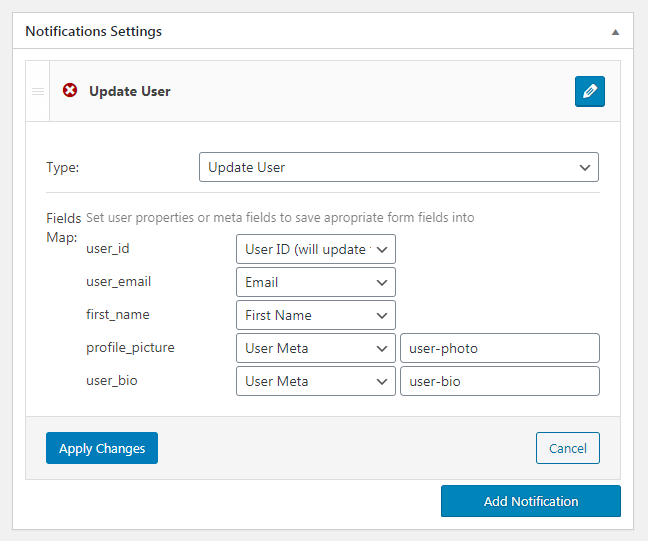
Task: Expand the user_bio User Meta dropdown
Action: [315, 381]
